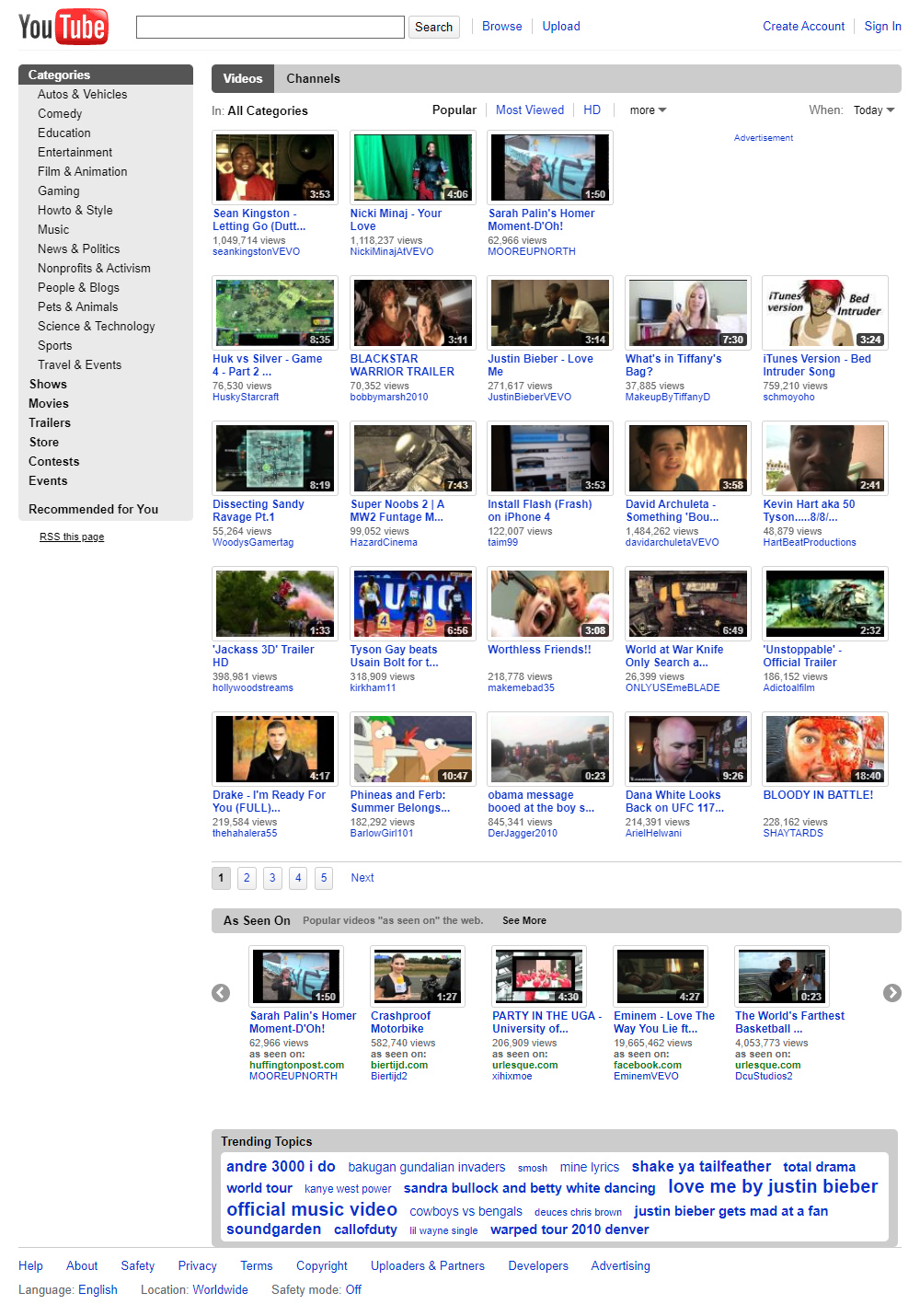Open Crashproof Motorbike thumbnail
The width and height of the screenshot is (920, 1316).
point(418,976)
